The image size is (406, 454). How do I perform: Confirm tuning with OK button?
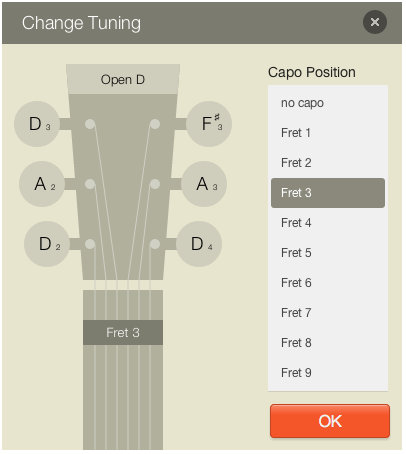click(x=330, y=421)
